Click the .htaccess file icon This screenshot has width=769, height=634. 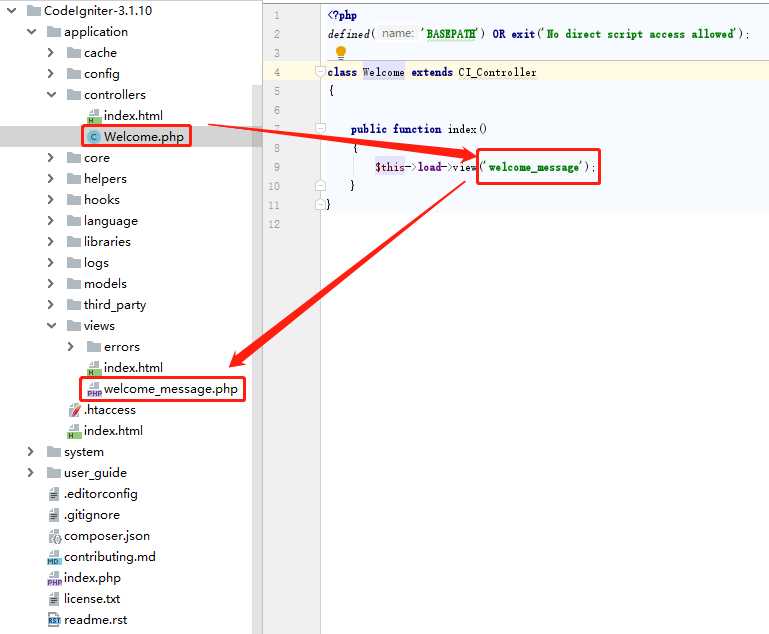point(75,410)
